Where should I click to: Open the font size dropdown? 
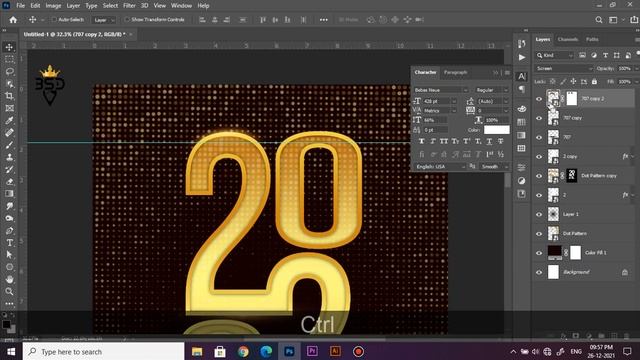coord(454,101)
